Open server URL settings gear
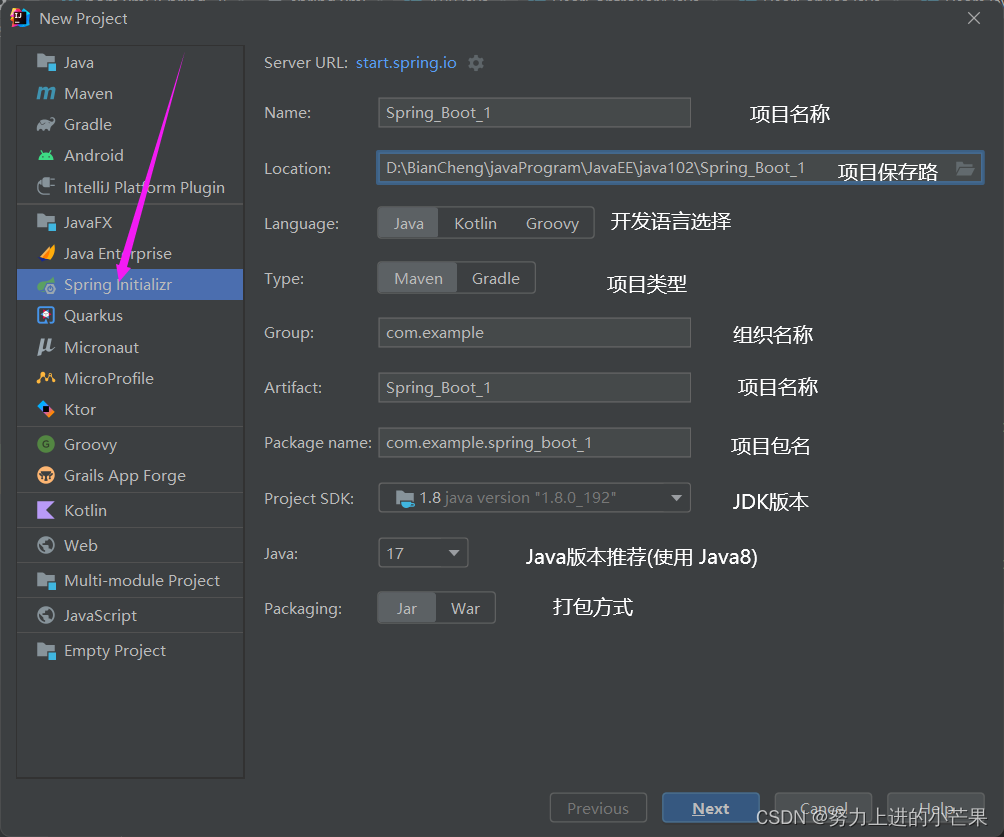 (x=476, y=63)
